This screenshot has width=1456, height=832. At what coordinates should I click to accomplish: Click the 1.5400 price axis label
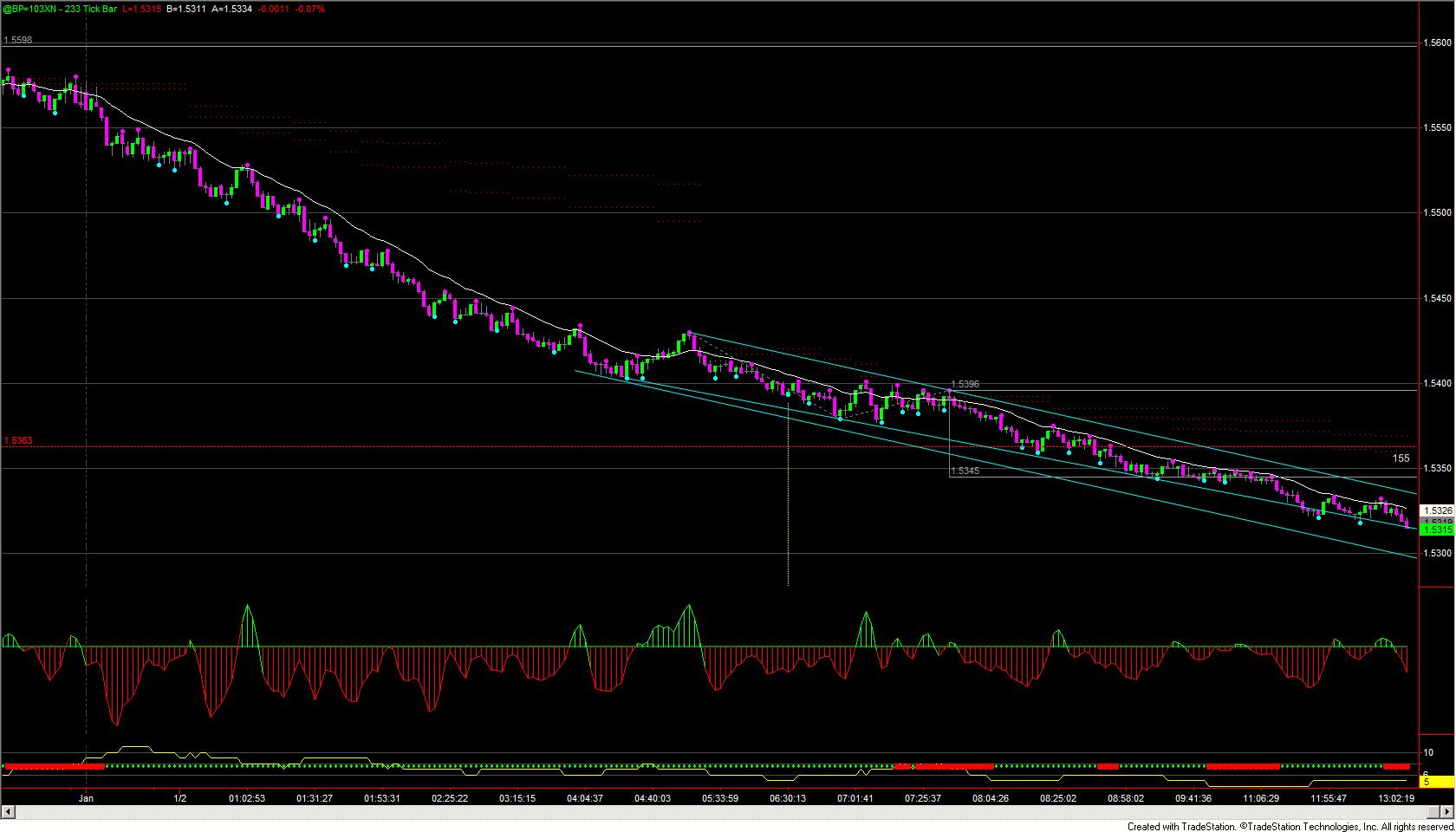click(x=1438, y=383)
